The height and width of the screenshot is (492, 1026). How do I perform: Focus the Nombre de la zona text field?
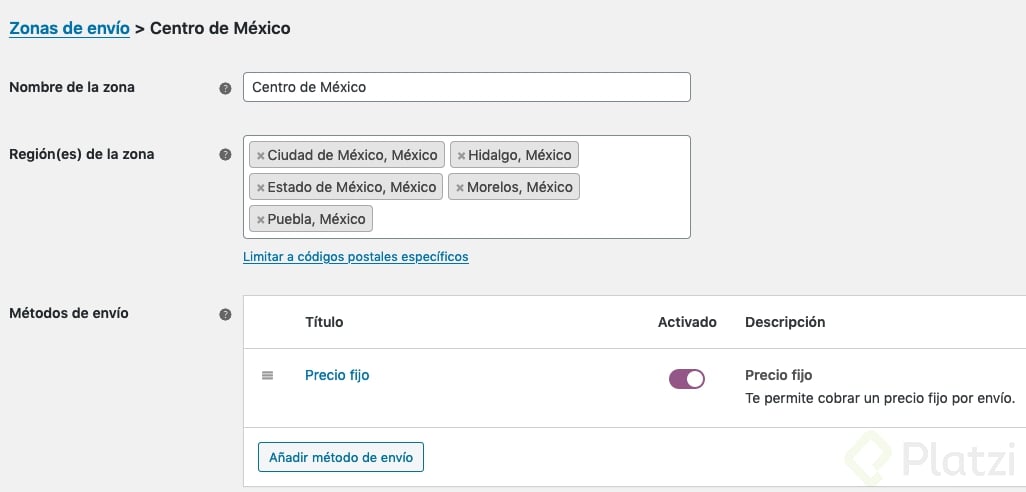466,87
